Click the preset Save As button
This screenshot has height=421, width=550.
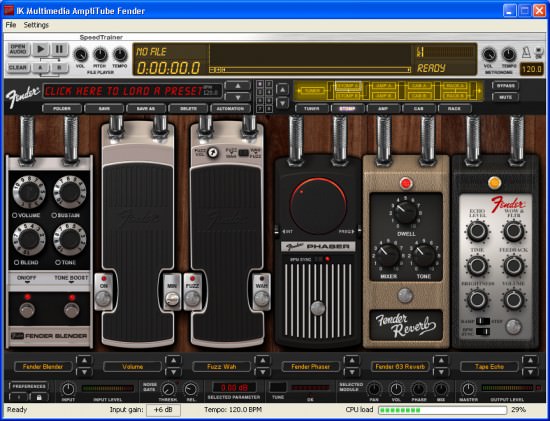pyautogui.click(x=146, y=108)
